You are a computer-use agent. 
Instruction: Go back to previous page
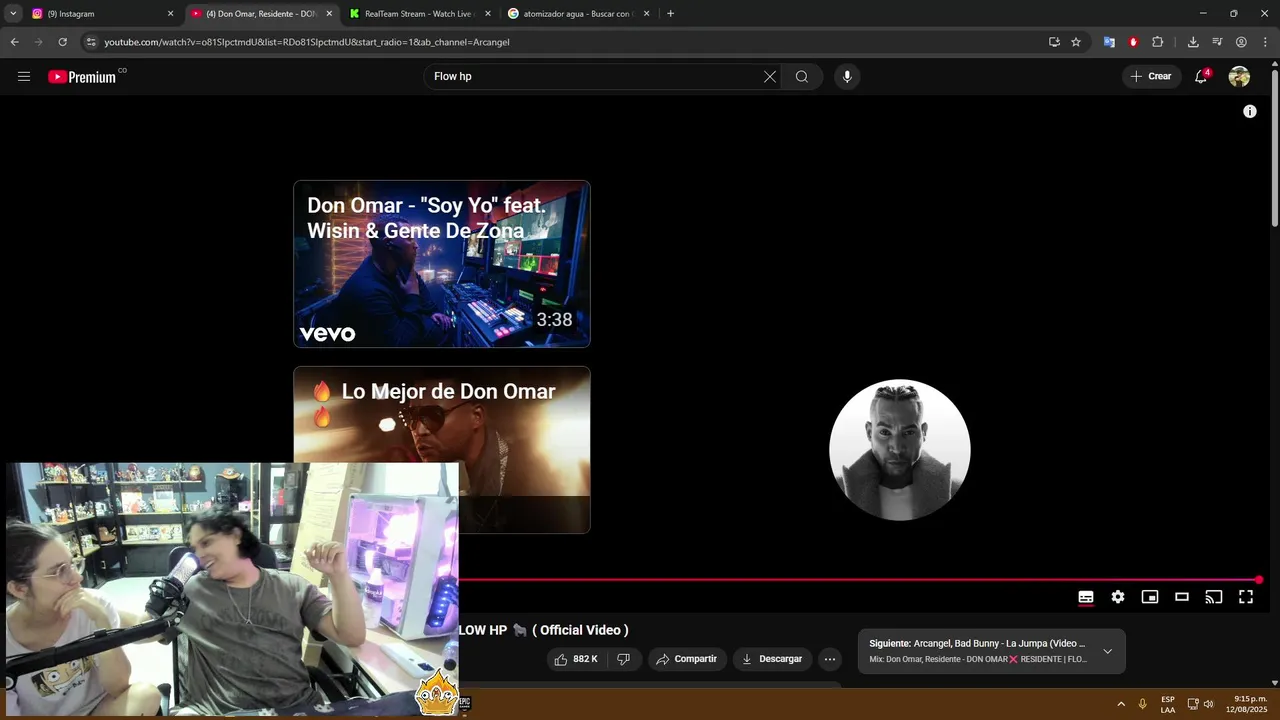(x=14, y=42)
